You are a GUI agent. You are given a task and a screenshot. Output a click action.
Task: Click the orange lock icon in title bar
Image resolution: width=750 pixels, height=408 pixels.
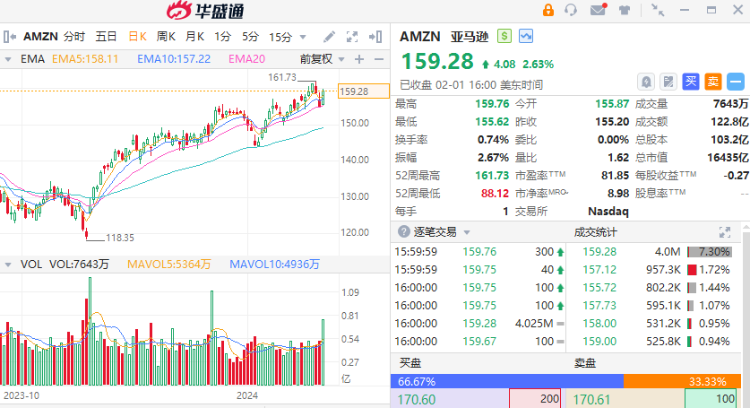tap(548, 10)
